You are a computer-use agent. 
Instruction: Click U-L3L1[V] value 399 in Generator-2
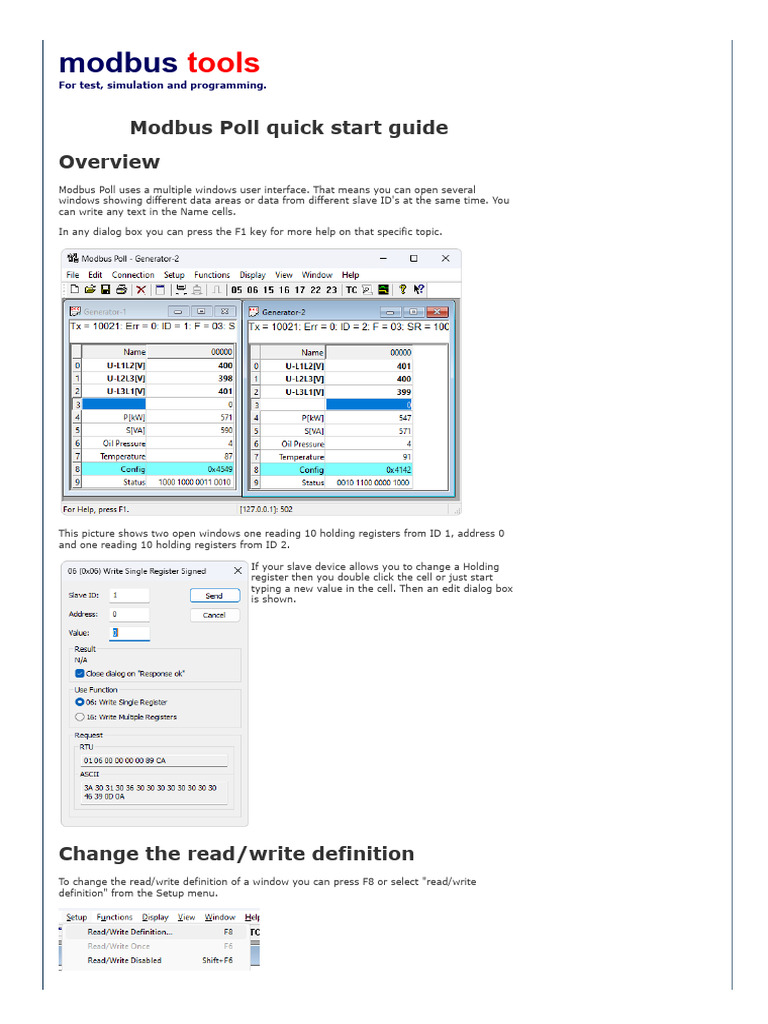369,392
